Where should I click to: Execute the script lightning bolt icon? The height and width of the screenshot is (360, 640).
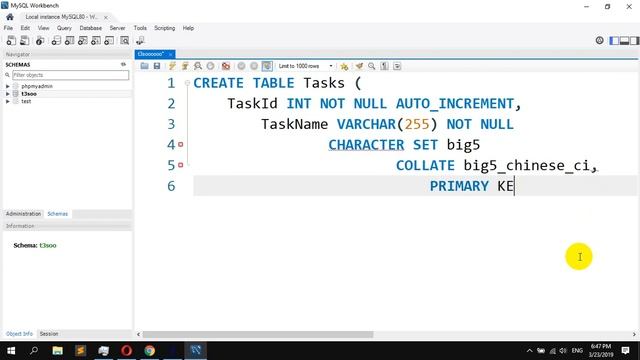coord(172,66)
